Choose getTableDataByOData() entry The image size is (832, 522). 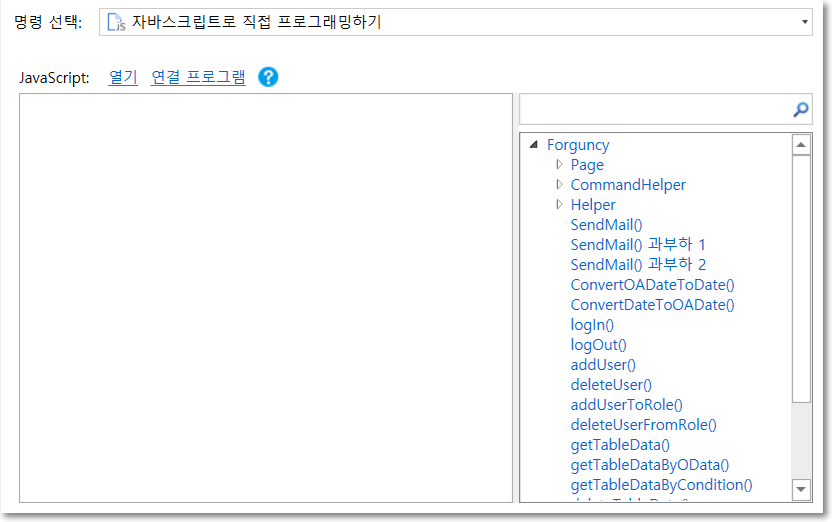click(650, 465)
